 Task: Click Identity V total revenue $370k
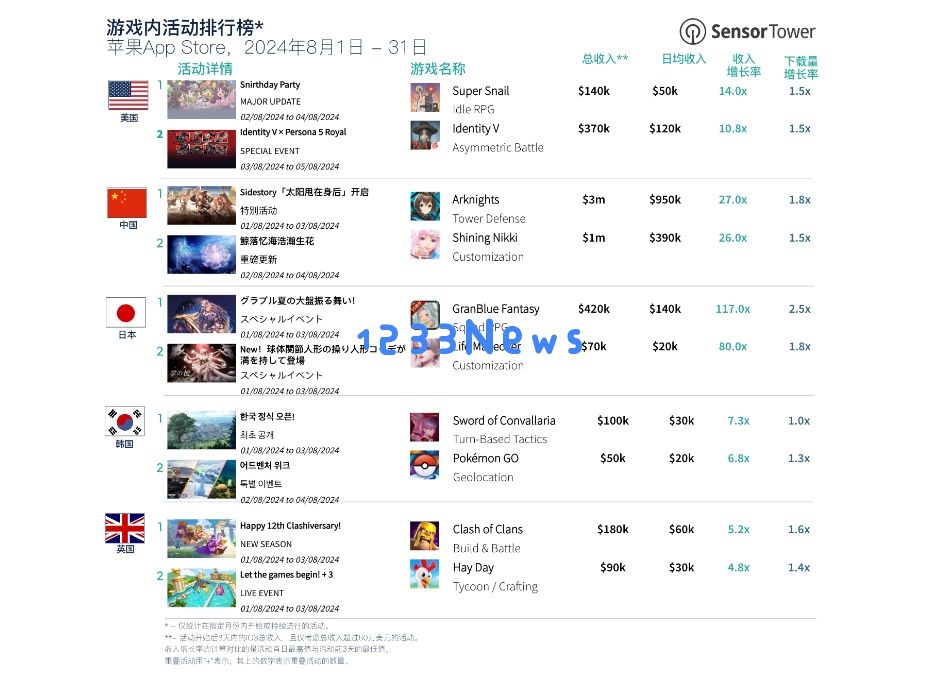coord(593,129)
